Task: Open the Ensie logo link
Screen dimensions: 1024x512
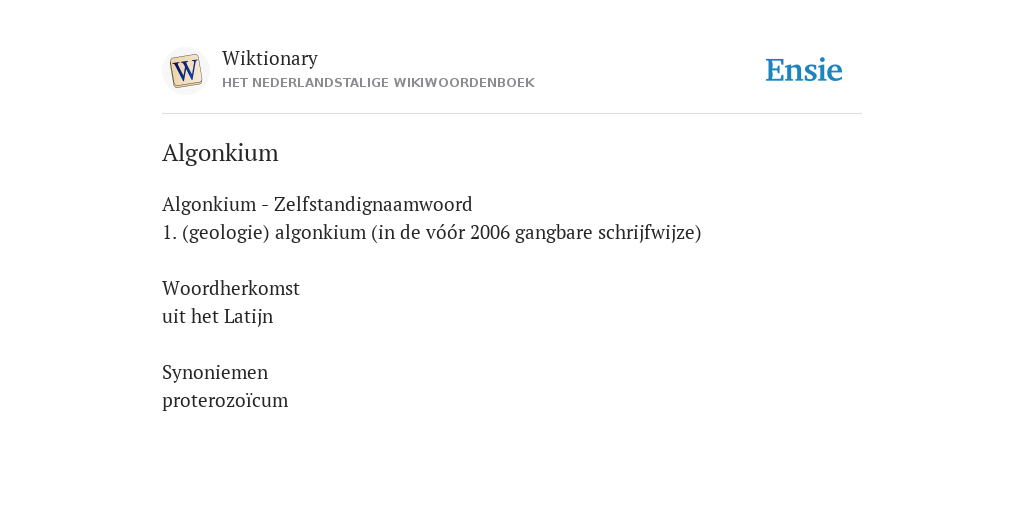Action: click(804, 70)
